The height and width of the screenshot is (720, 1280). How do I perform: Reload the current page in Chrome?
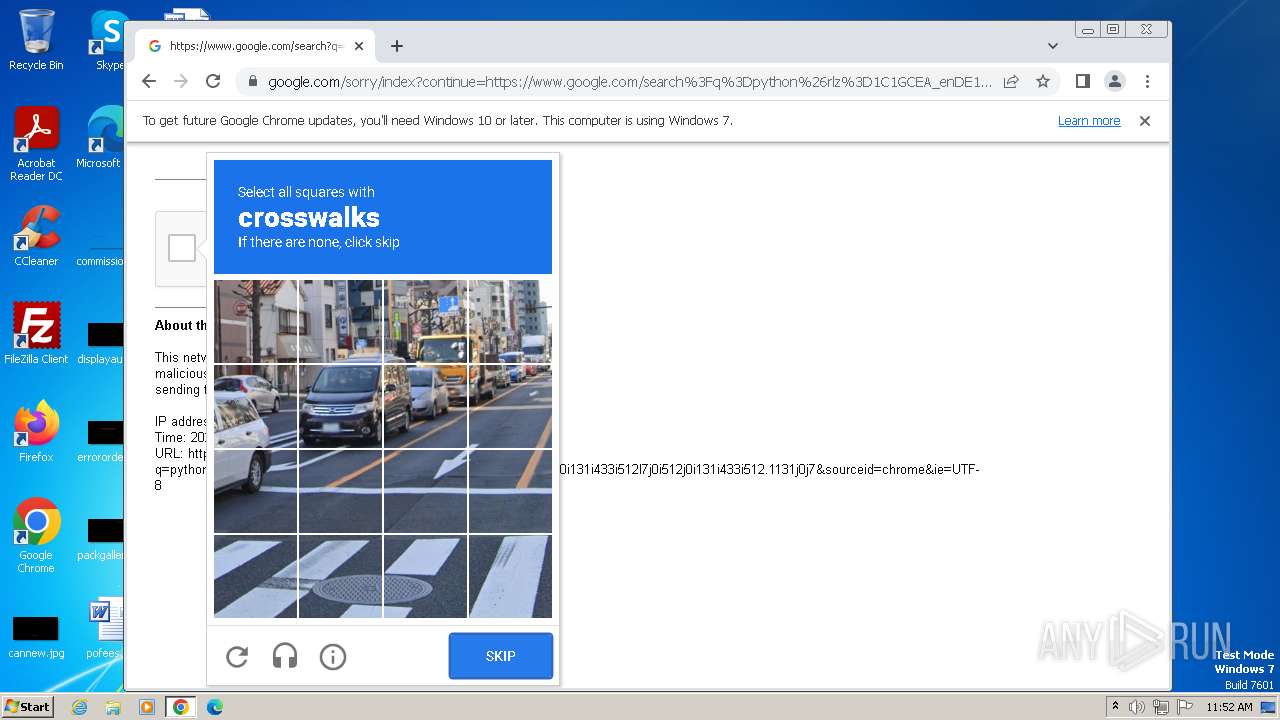[x=213, y=81]
